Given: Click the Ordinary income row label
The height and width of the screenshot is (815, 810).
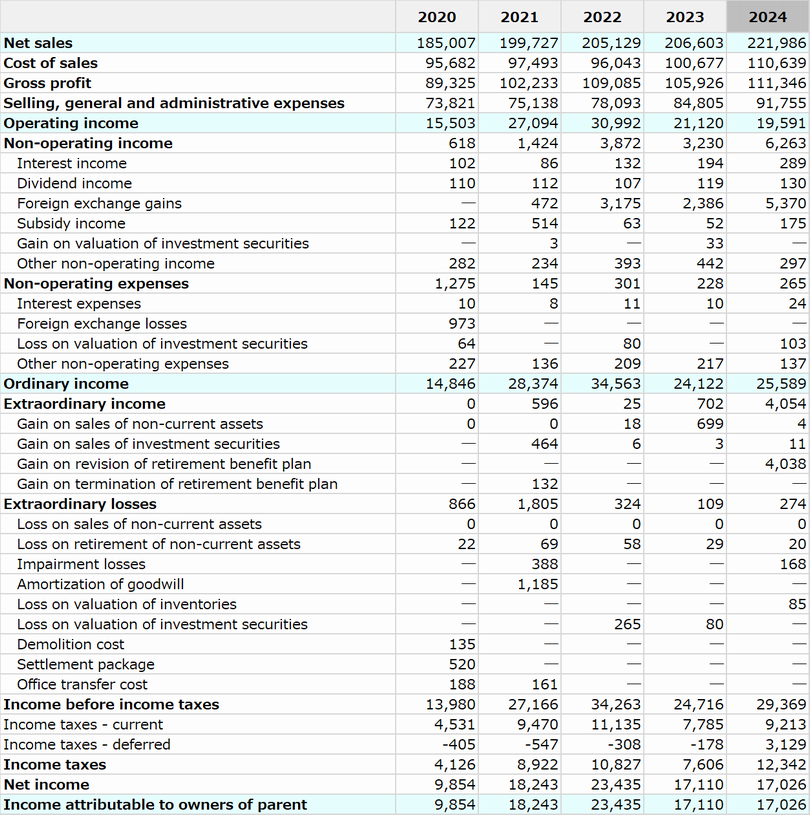Looking at the screenshot, I should [66, 384].
